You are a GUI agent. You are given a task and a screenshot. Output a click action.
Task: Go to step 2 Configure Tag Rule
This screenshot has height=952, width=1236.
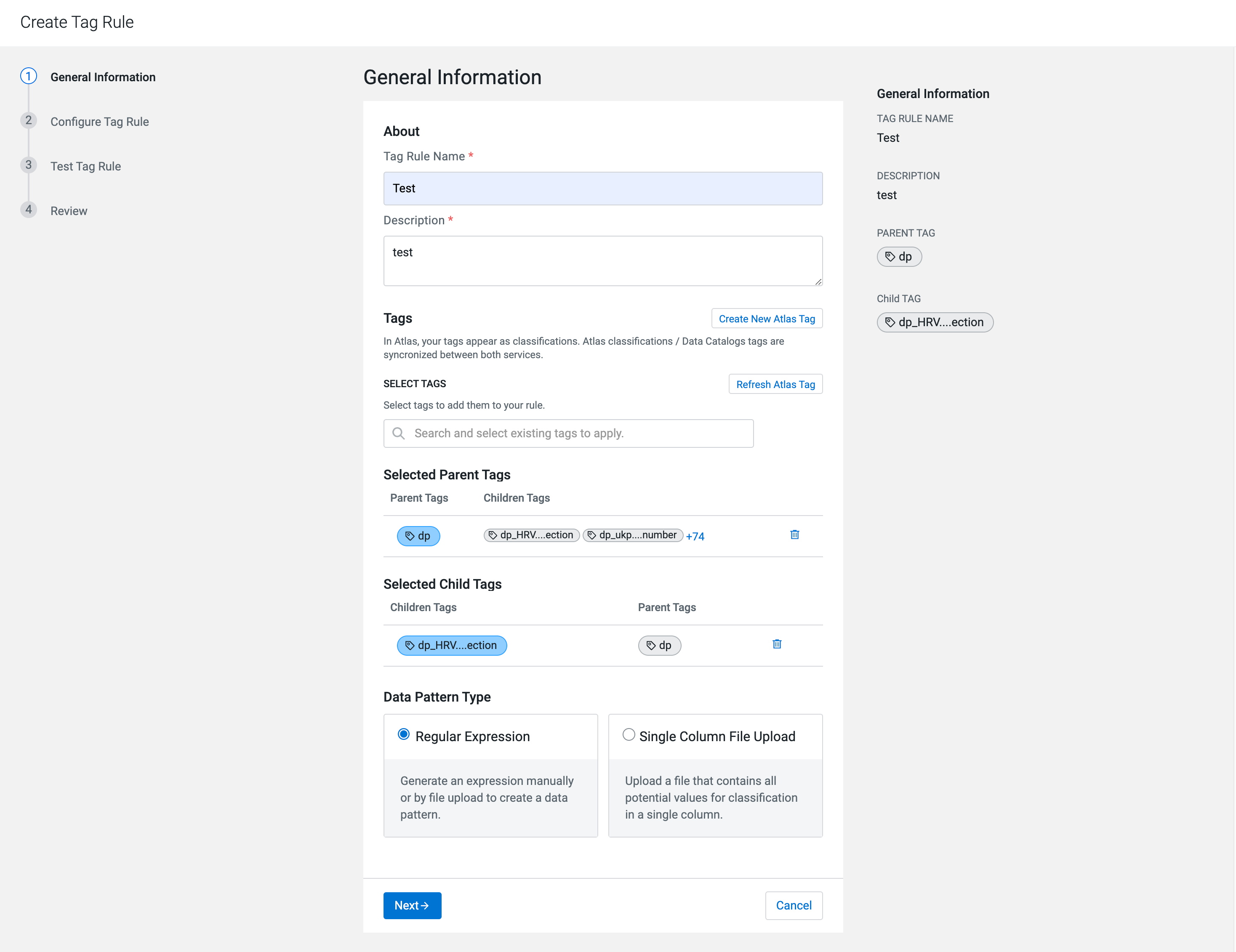pyautogui.click(x=99, y=122)
